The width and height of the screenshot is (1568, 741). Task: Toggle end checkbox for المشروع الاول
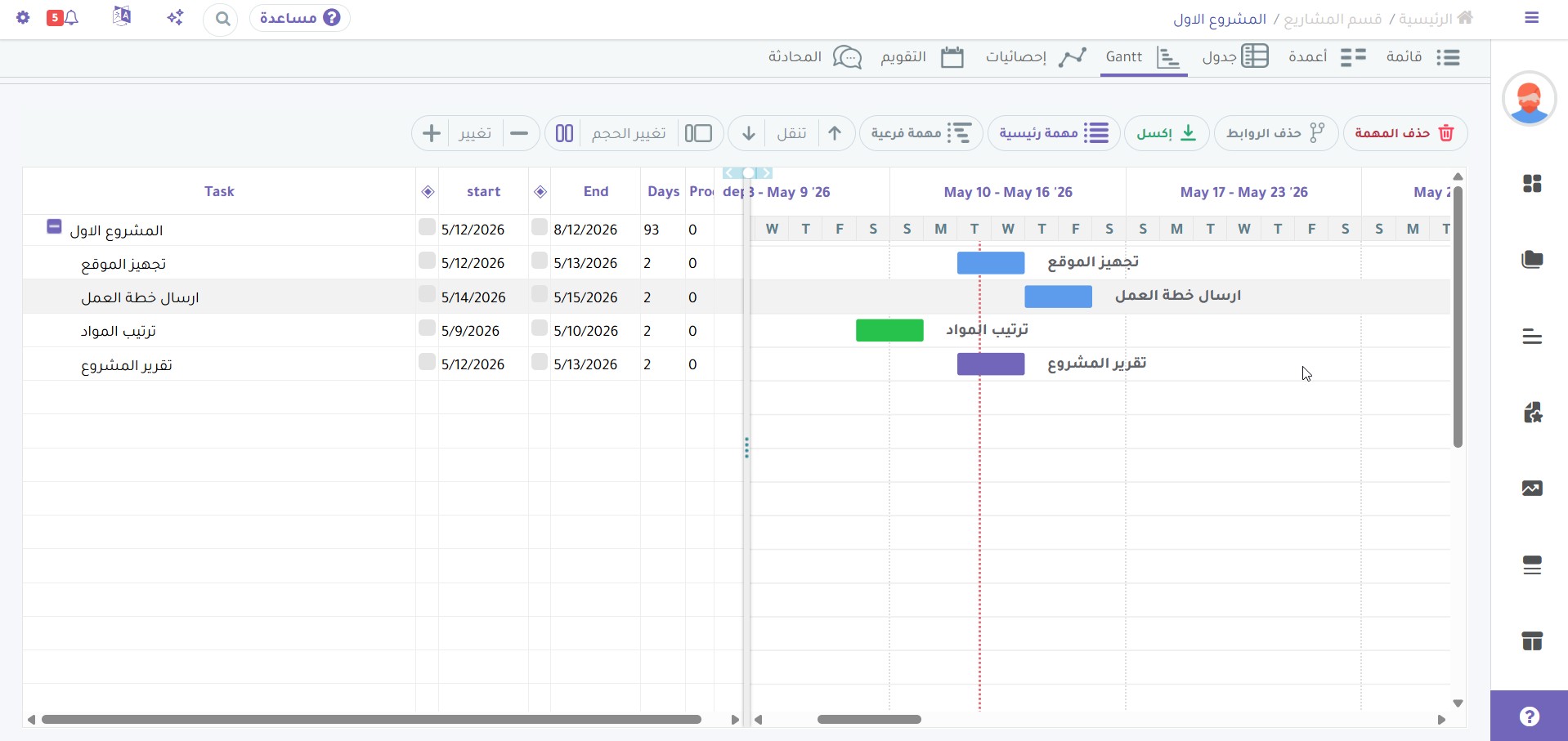tap(539, 227)
